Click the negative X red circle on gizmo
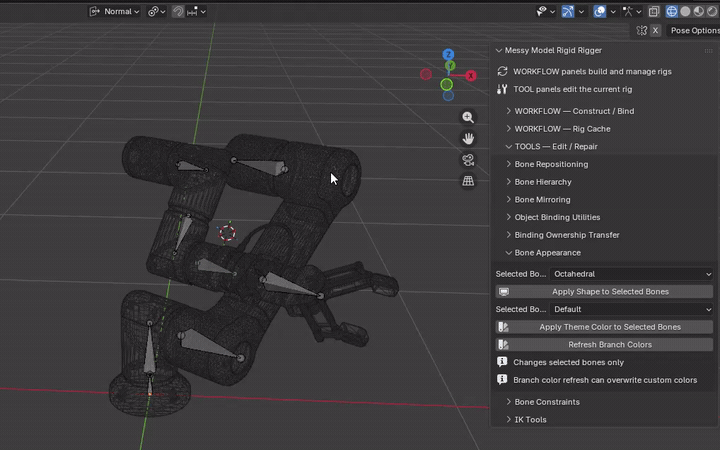This screenshot has width=720, height=450. click(426, 74)
